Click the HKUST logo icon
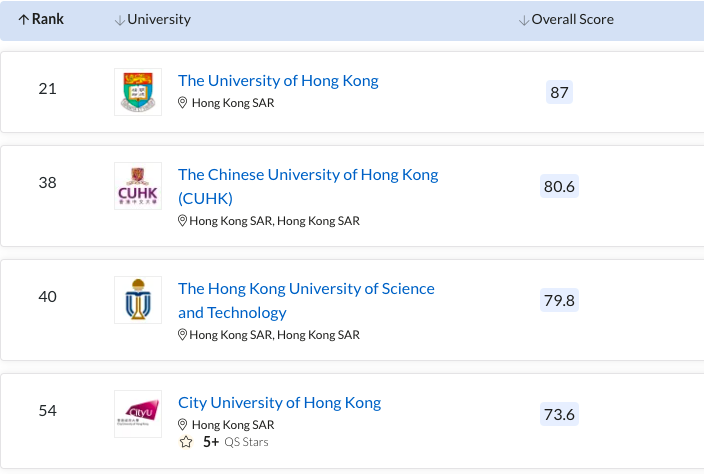Screen dimensions: 704x474 click(137, 300)
